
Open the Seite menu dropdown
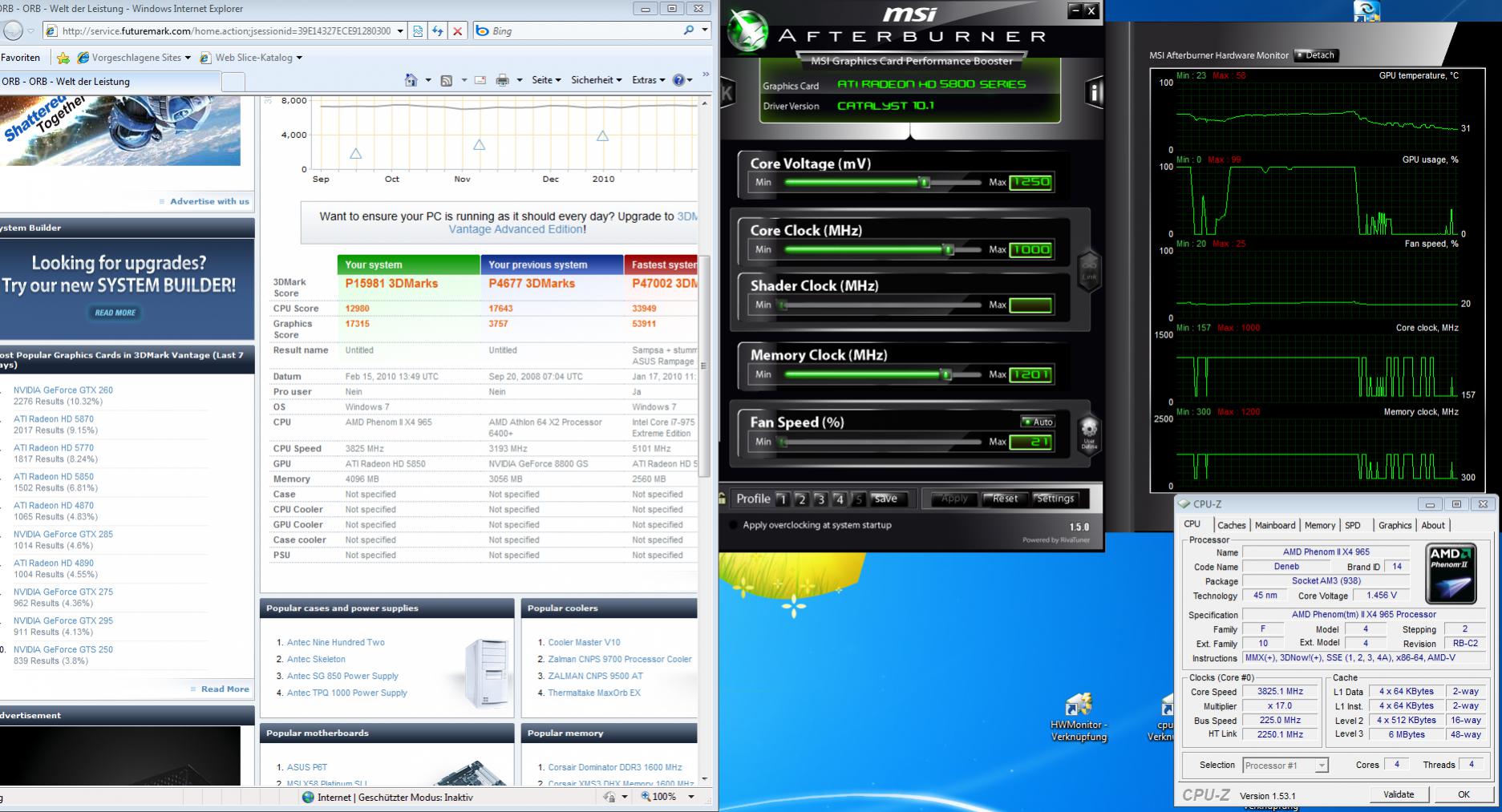coord(546,80)
